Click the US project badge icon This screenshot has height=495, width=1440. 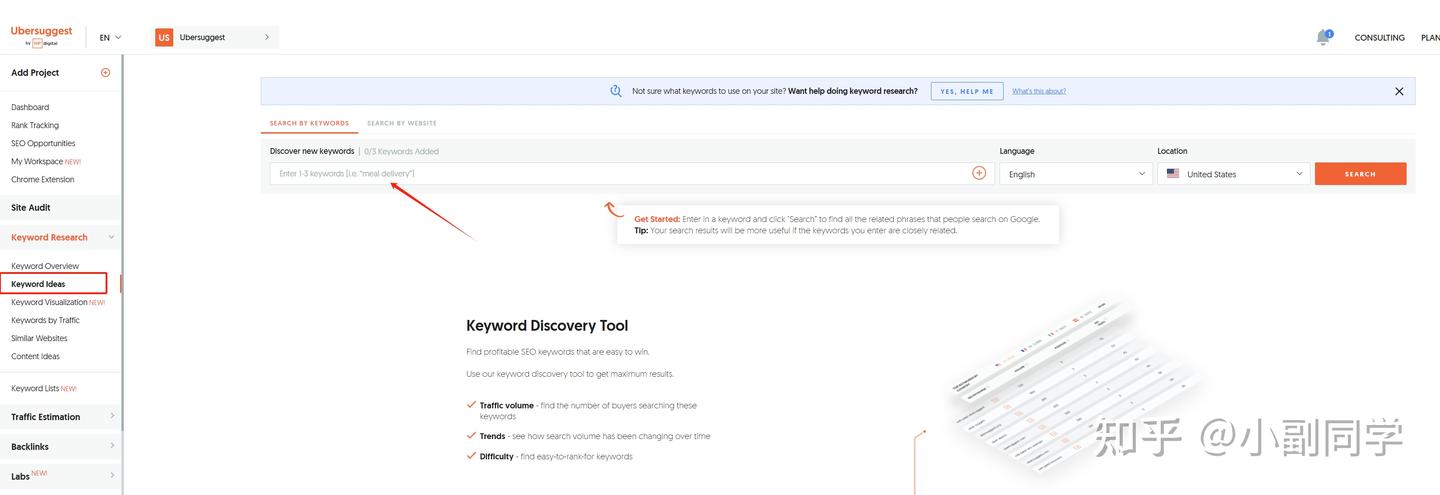pyautogui.click(x=164, y=37)
